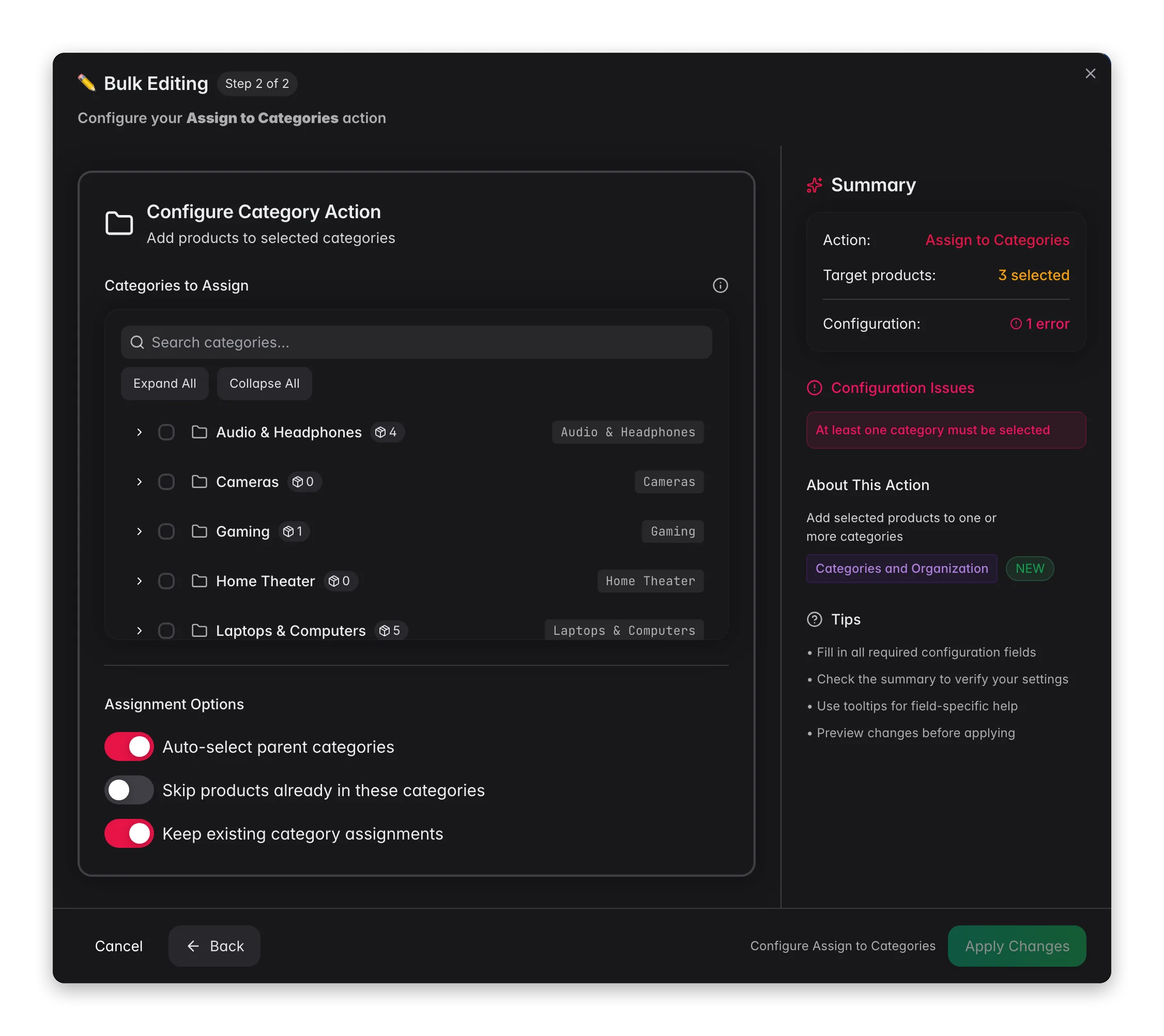Click the Cameras category name
The image size is (1164, 1036).
click(247, 482)
